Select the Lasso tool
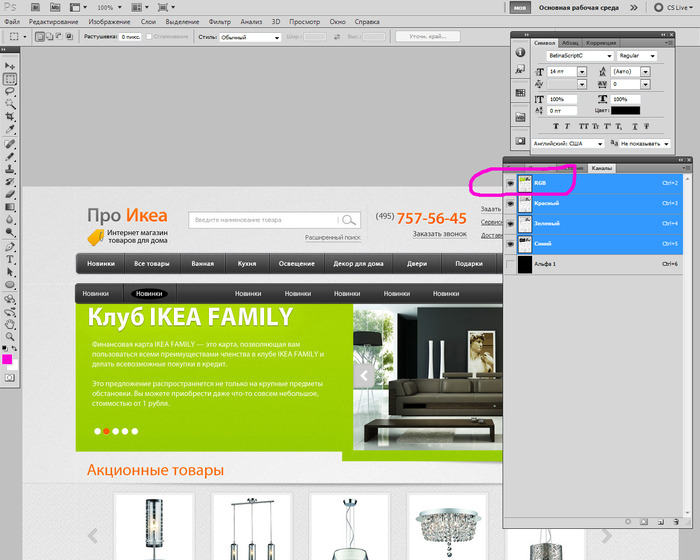This screenshot has height=560, width=700. pyautogui.click(x=10, y=91)
